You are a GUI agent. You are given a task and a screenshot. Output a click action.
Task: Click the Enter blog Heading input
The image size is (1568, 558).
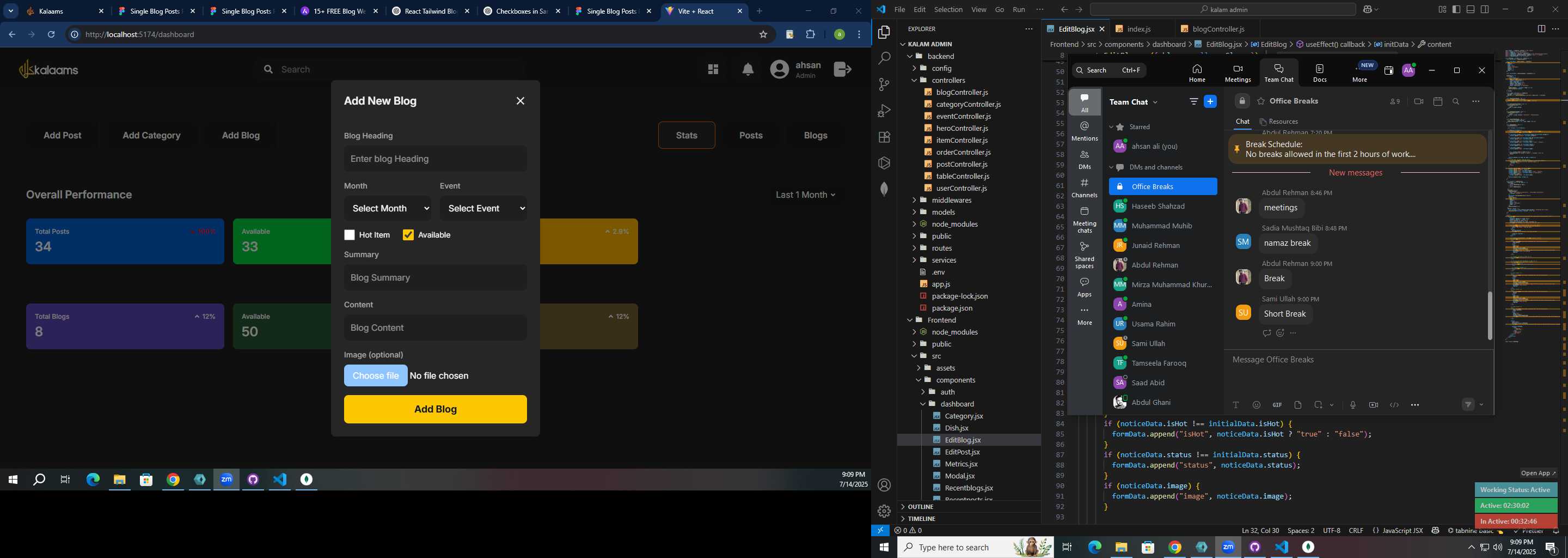435,159
